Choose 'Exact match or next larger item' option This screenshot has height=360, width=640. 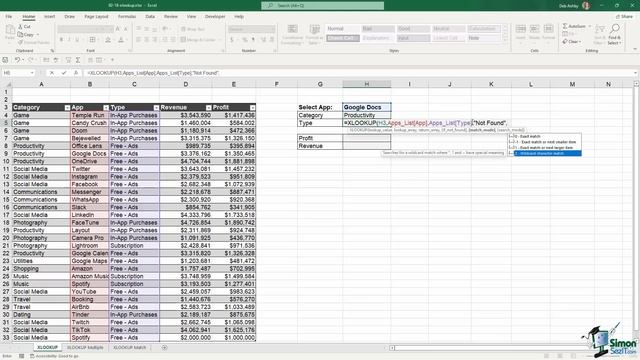(x=544, y=148)
